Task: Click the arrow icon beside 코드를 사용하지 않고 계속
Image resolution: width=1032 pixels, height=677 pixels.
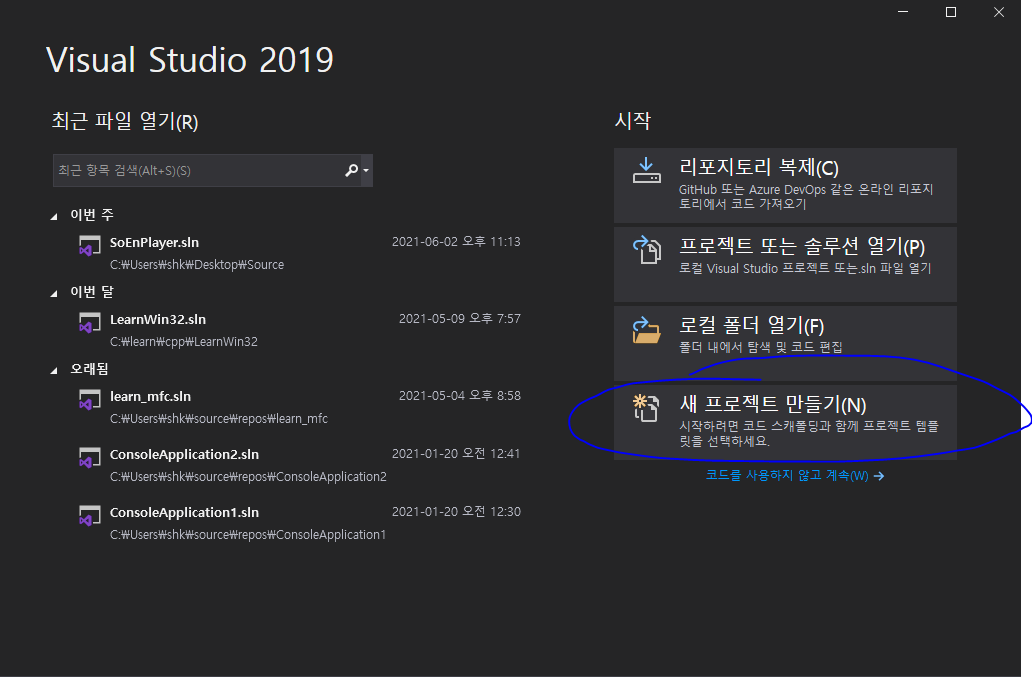Action: (879, 476)
